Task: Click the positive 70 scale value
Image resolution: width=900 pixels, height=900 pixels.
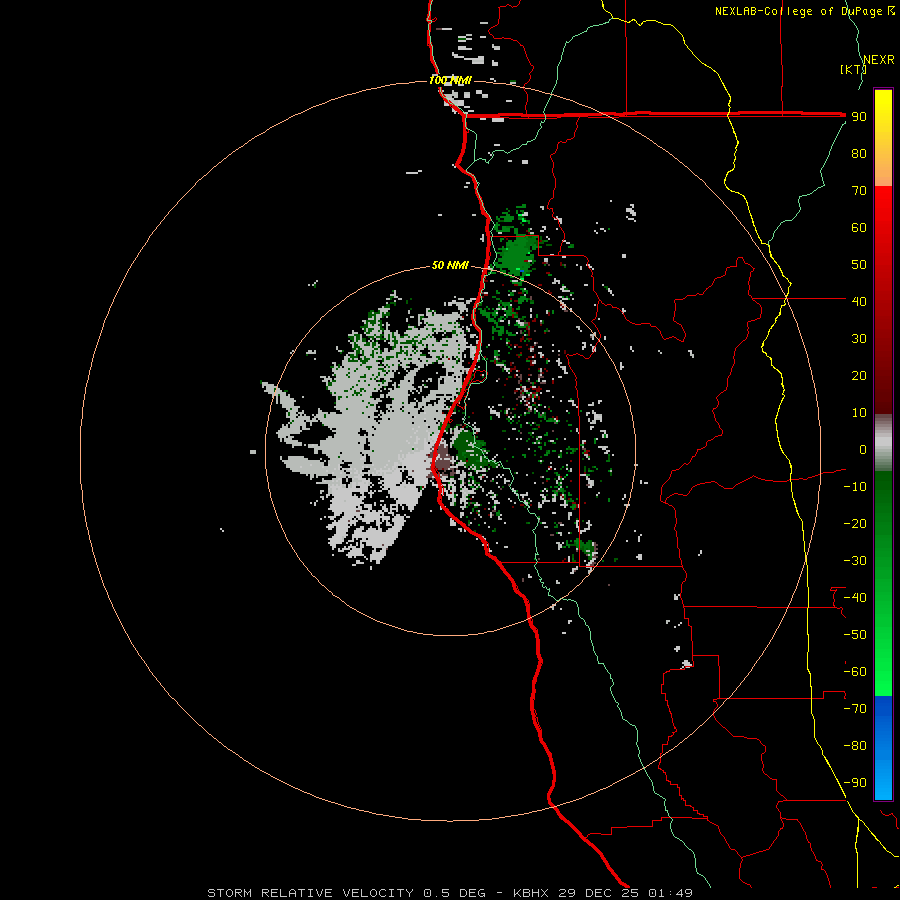Action: (x=859, y=191)
